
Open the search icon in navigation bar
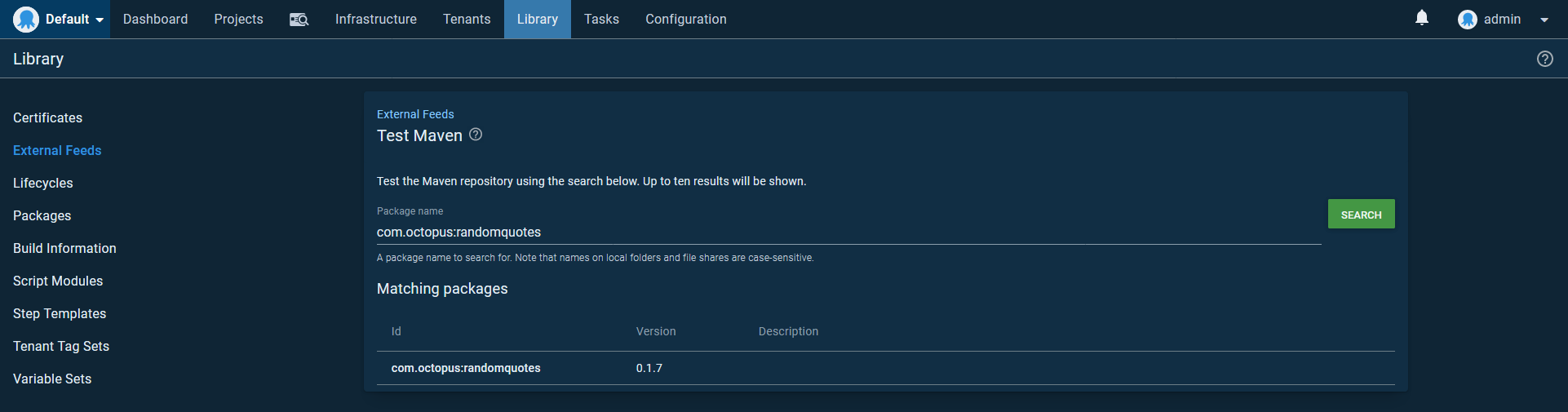299,20
